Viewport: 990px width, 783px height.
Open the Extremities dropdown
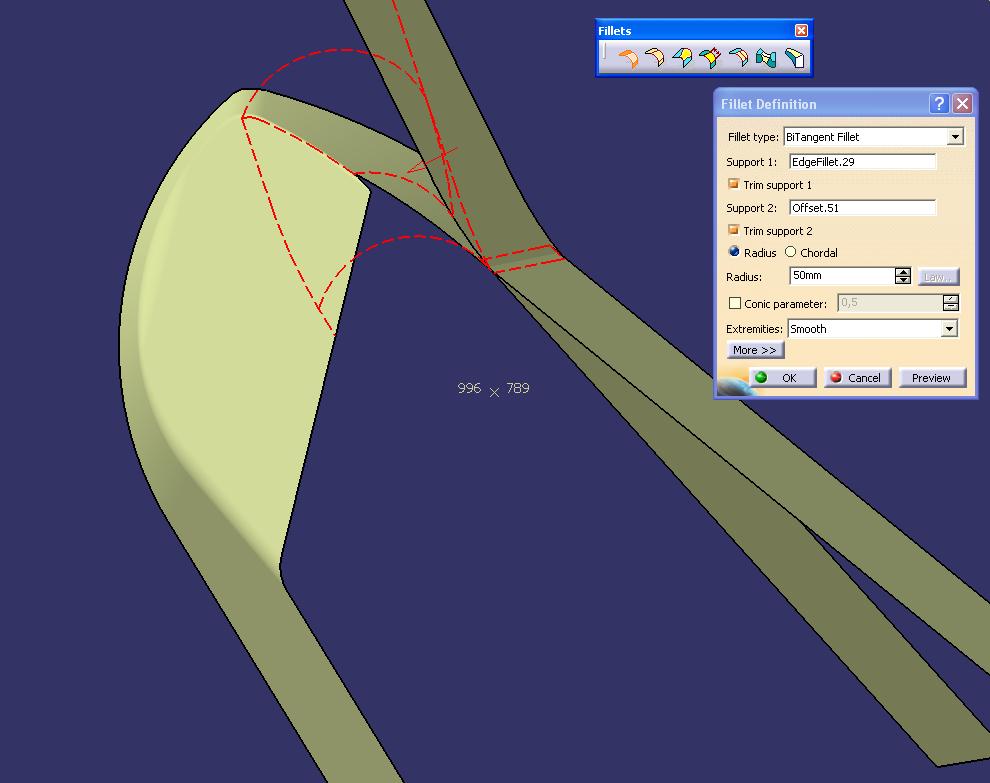click(949, 328)
